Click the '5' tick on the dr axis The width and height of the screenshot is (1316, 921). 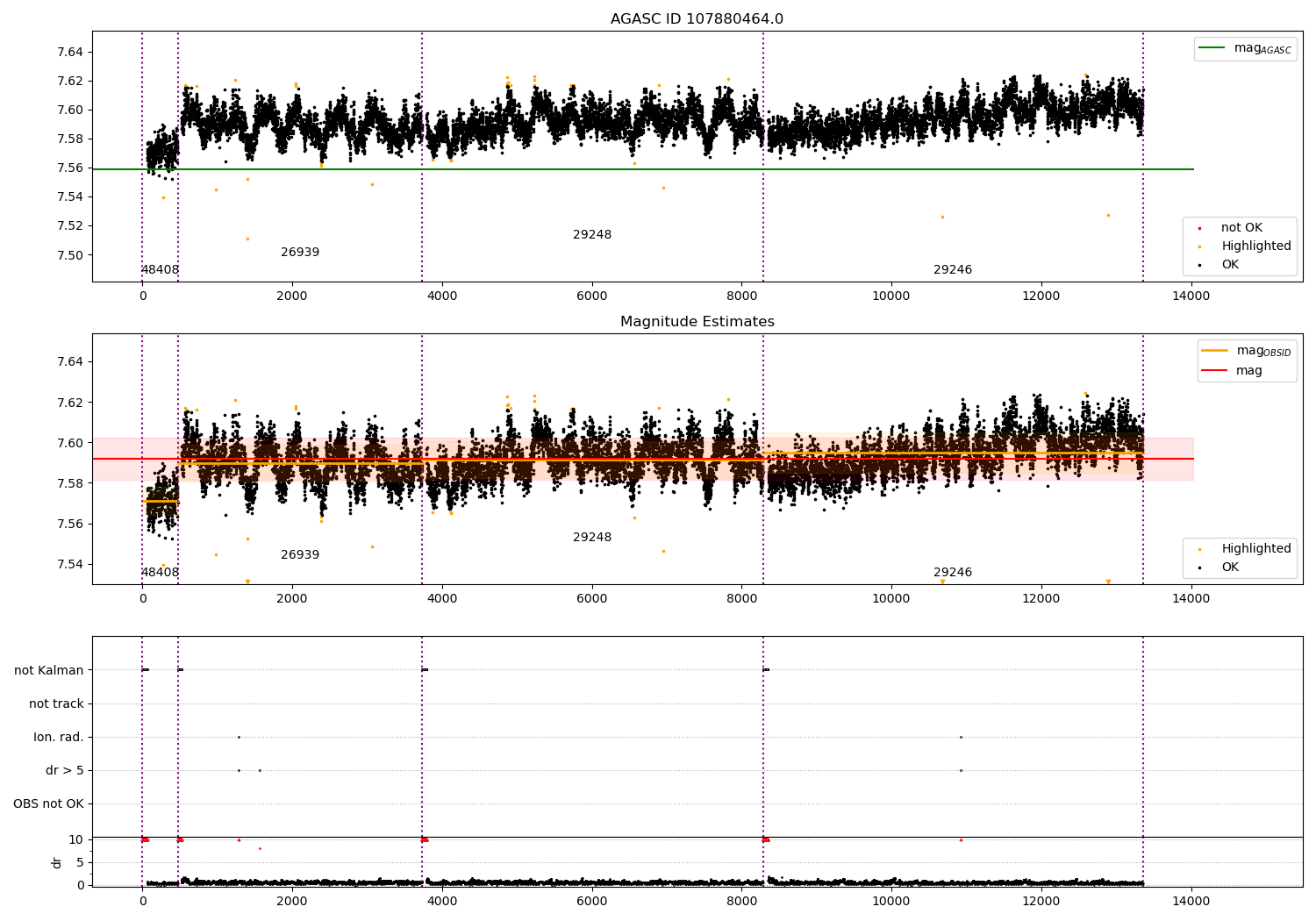click(80, 862)
